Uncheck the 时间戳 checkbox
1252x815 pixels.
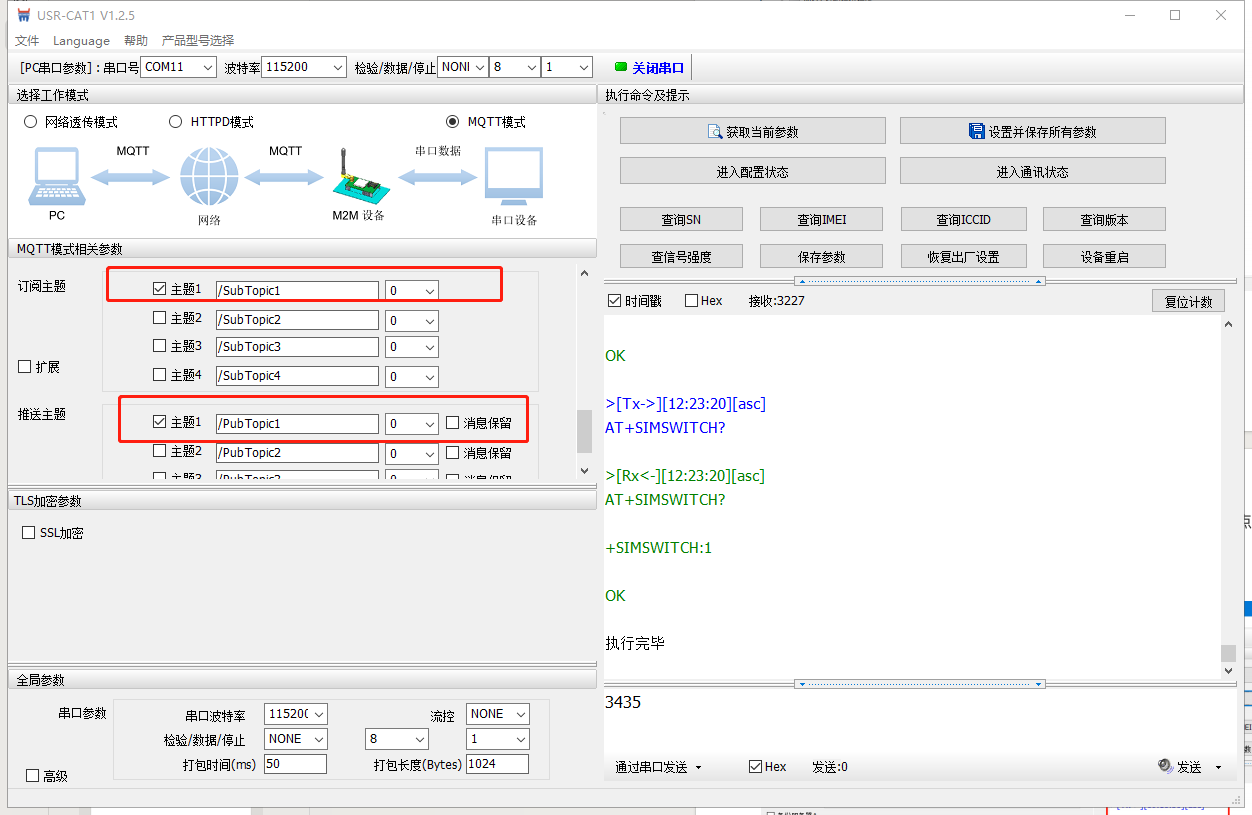click(614, 301)
